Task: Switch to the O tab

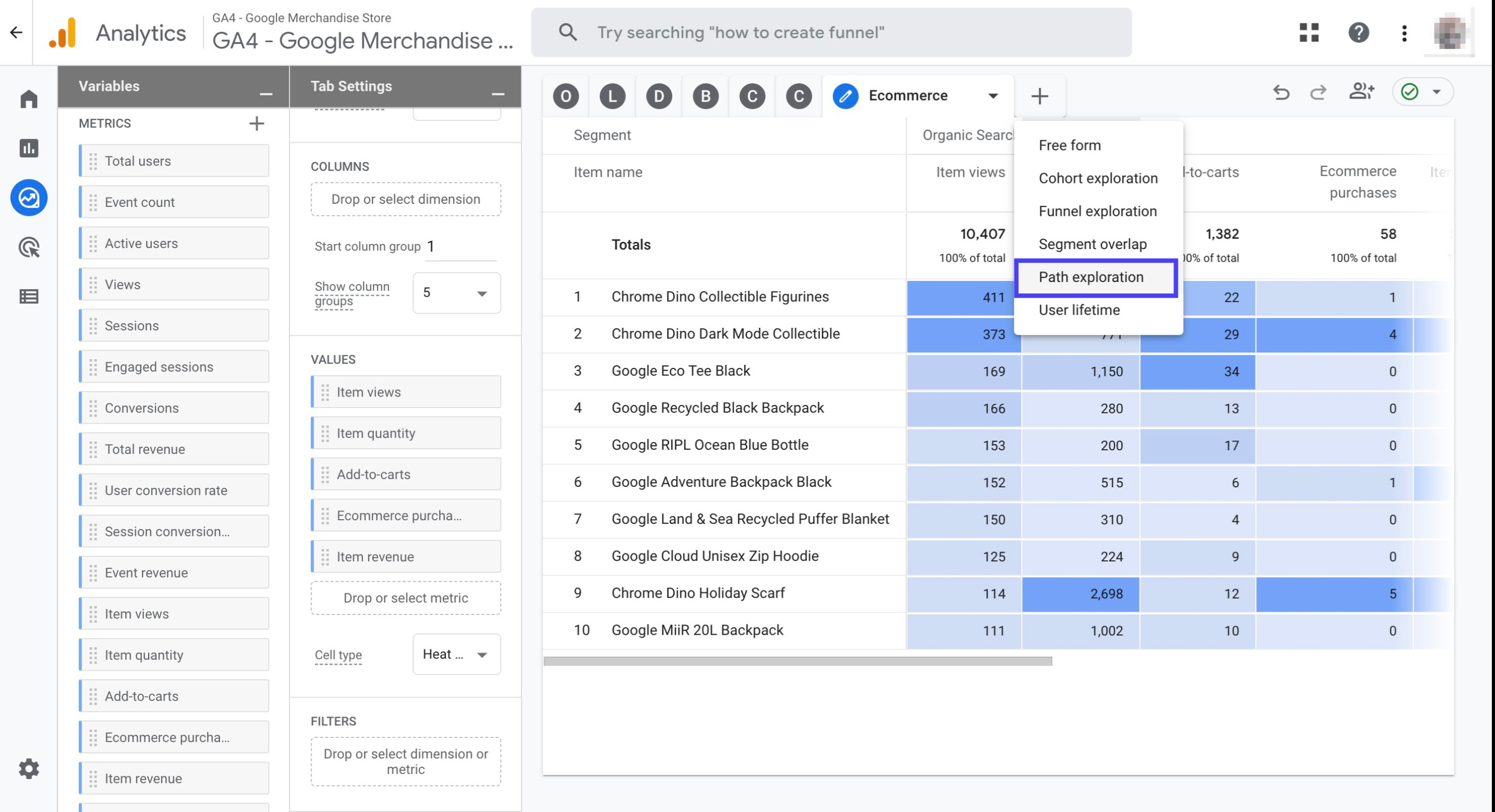Action: (x=566, y=96)
